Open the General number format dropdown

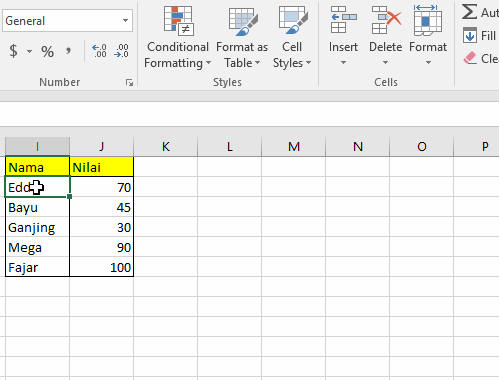[x=125, y=21]
